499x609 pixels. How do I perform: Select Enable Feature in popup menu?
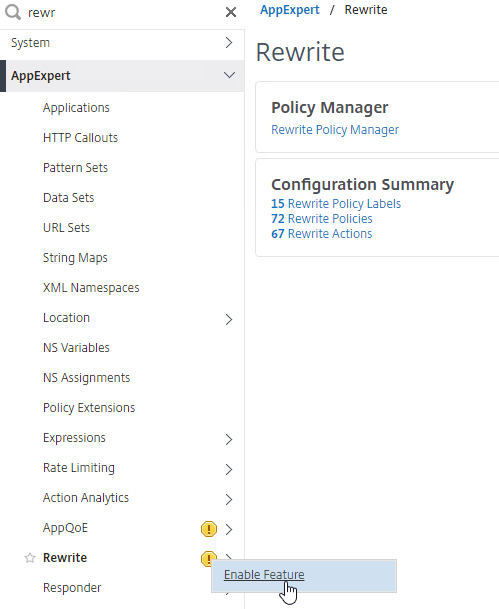point(264,575)
